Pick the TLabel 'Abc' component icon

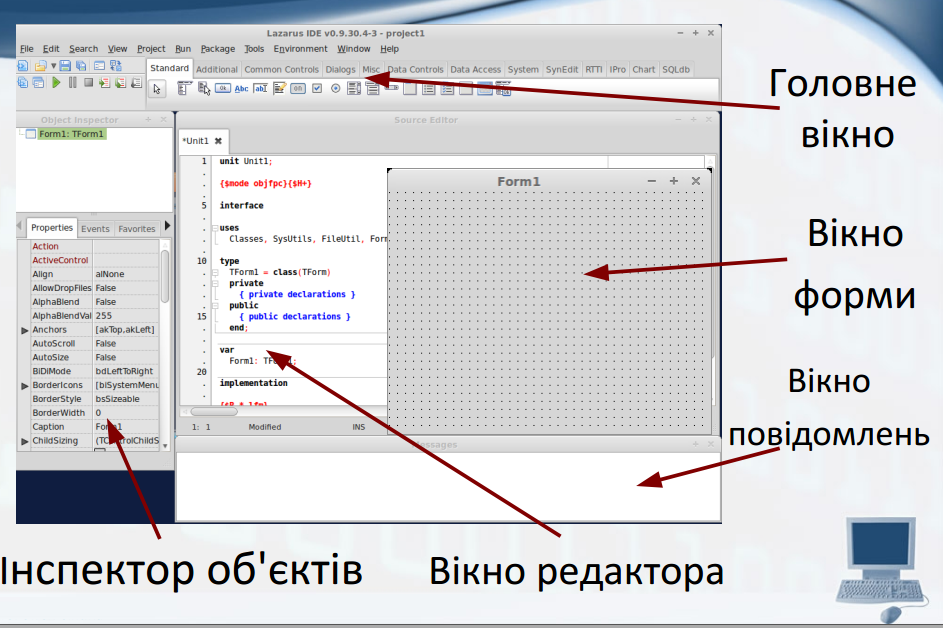241,88
